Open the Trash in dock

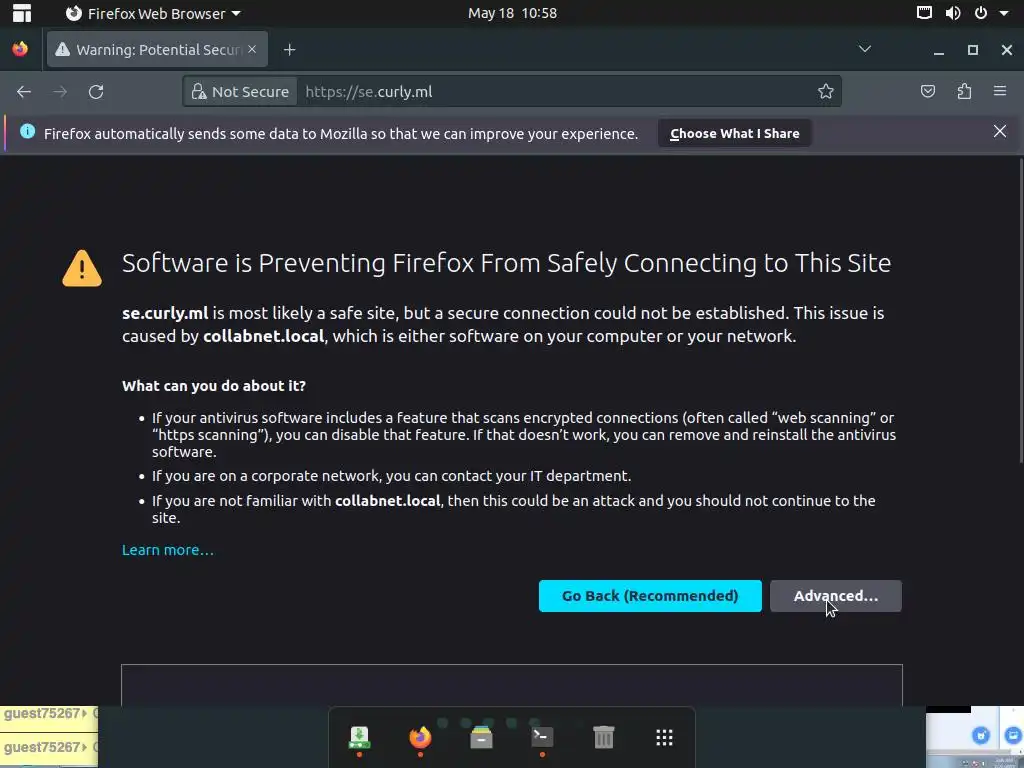(x=603, y=737)
